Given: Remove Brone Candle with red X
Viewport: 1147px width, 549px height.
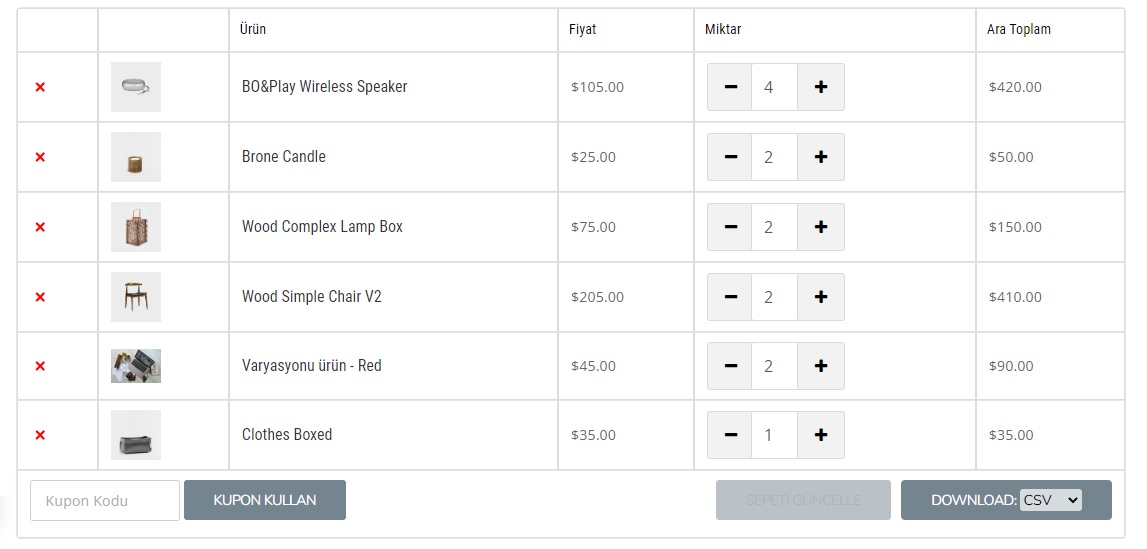Looking at the screenshot, I should (40, 157).
